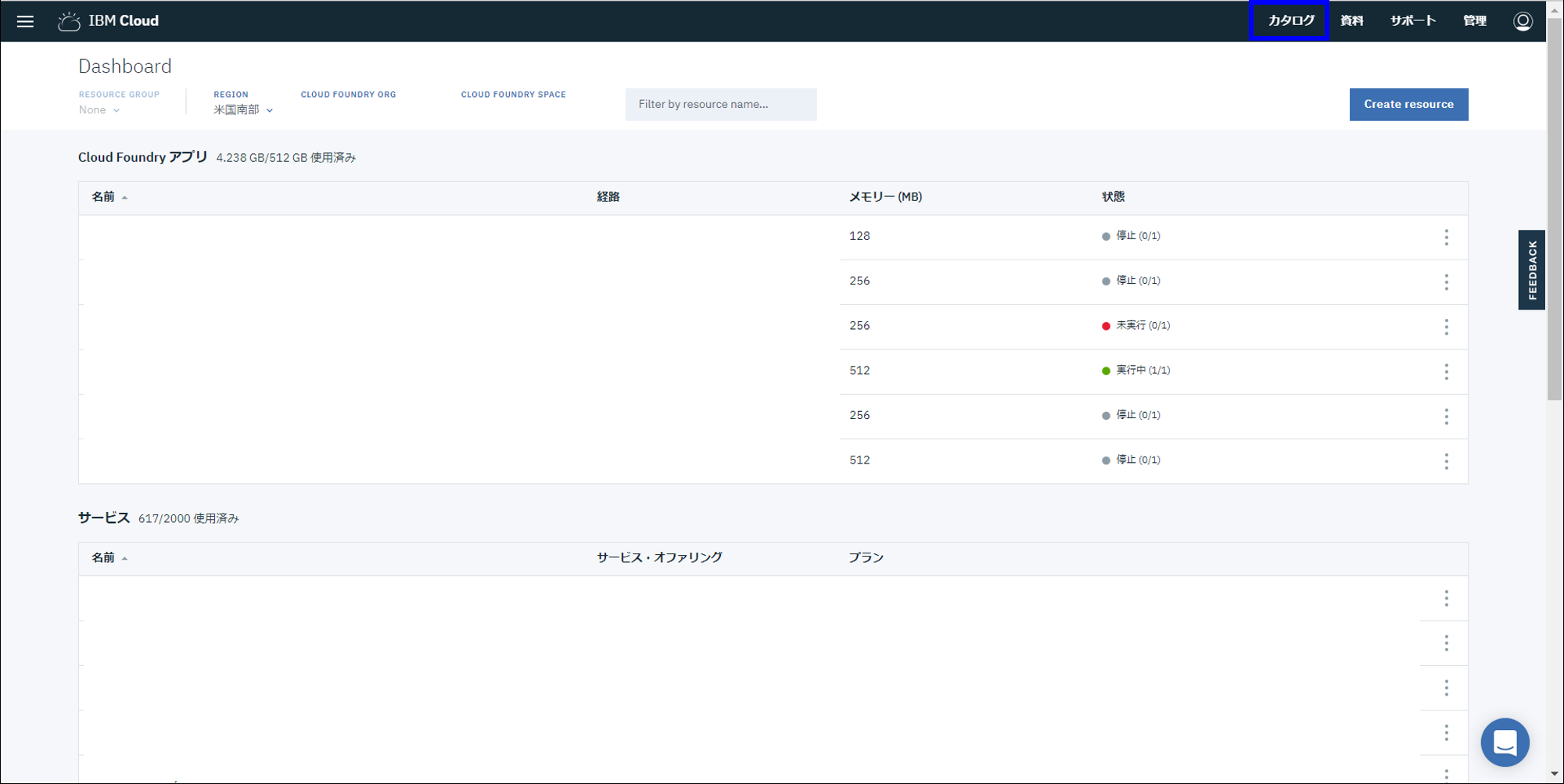The image size is (1564, 784).
Task: Open the Region 米国南部 dropdown
Action: 243,110
